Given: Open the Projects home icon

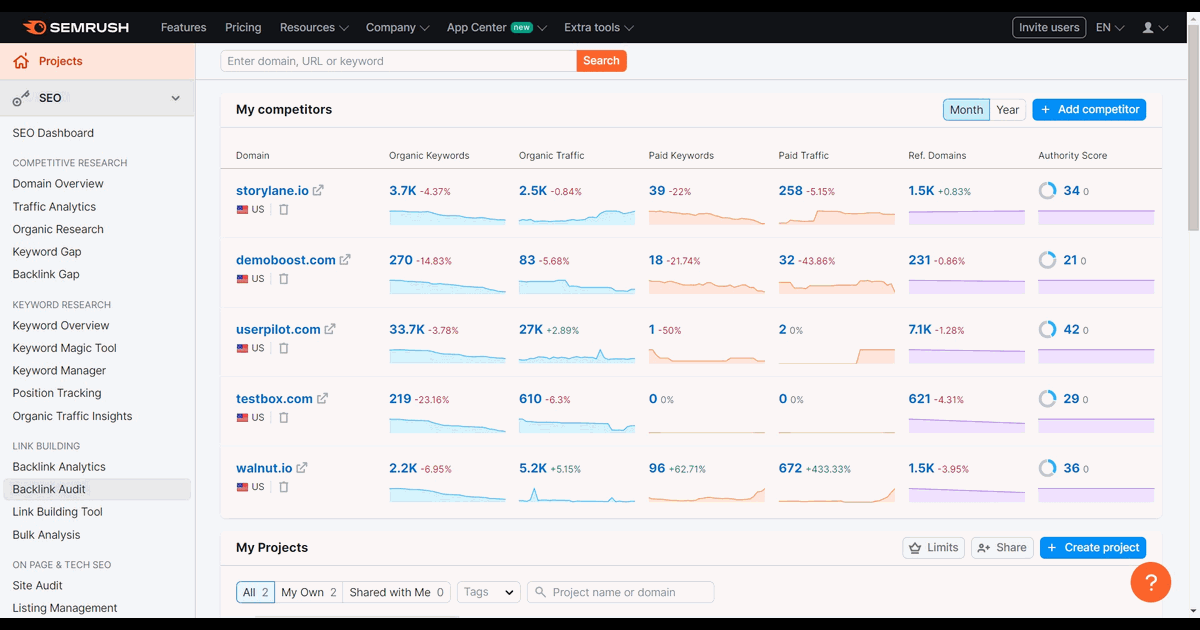Looking at the screenshot, I should coord(21,61).
